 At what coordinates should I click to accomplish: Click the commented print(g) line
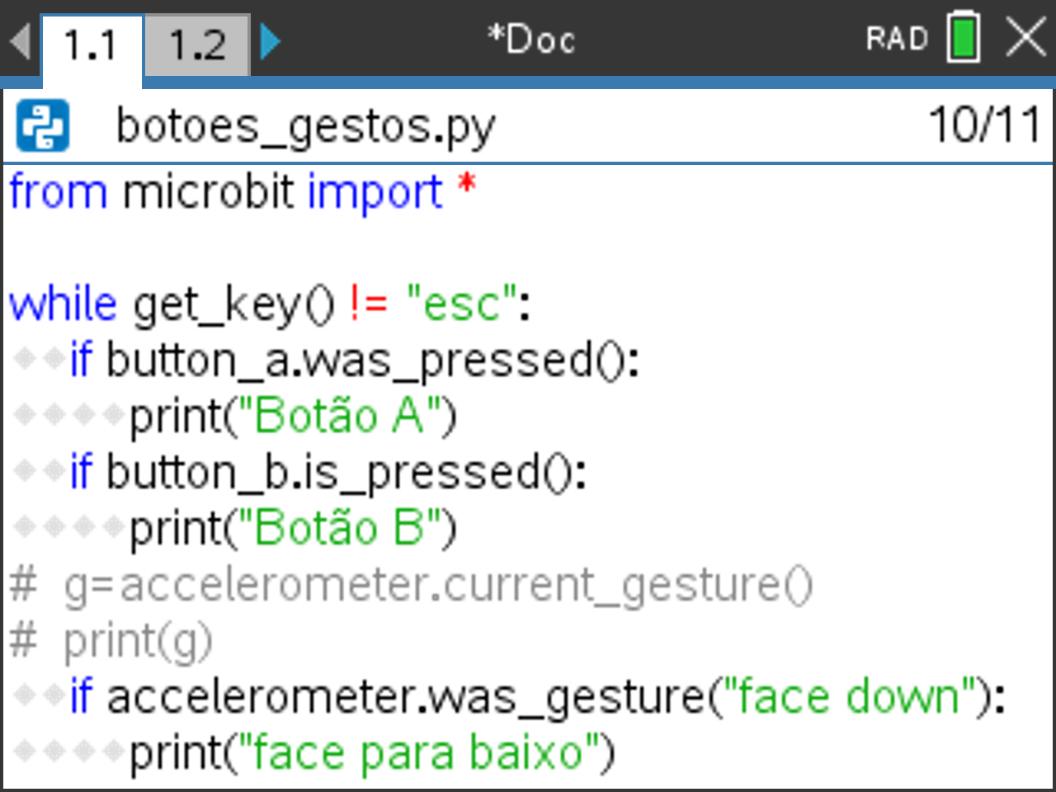111,641
